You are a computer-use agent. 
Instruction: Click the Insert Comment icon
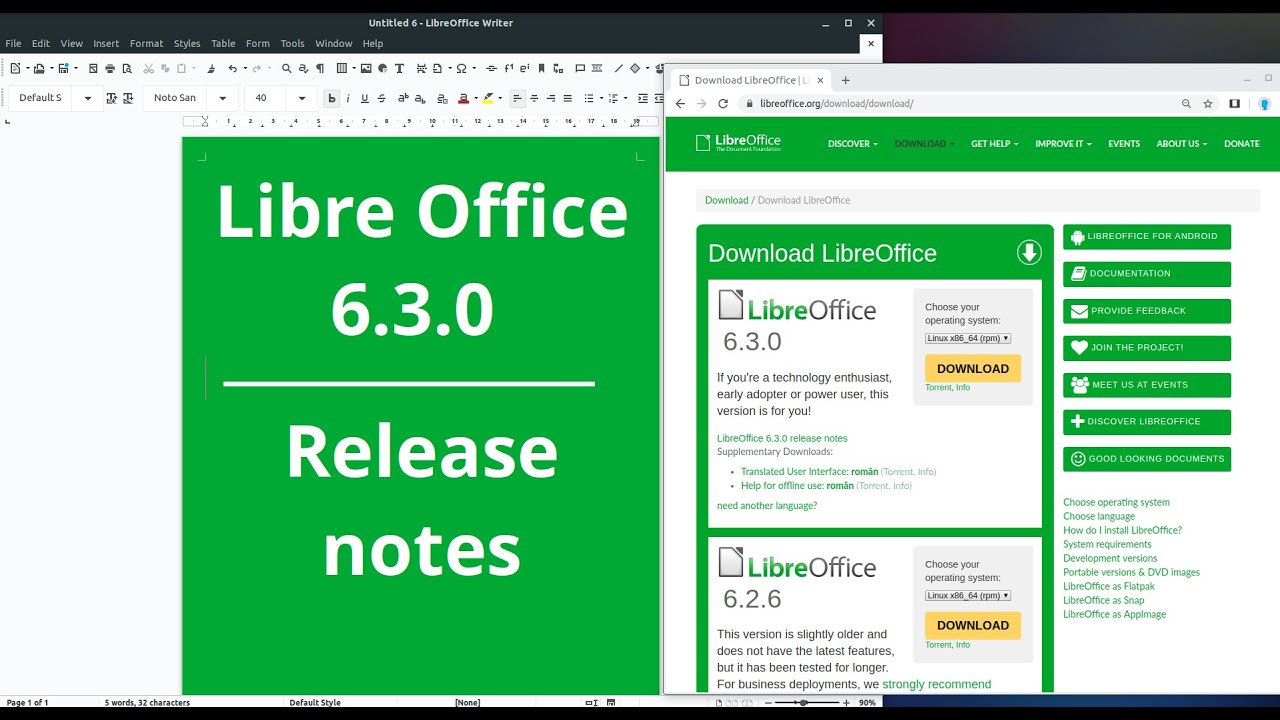(580, 69)
